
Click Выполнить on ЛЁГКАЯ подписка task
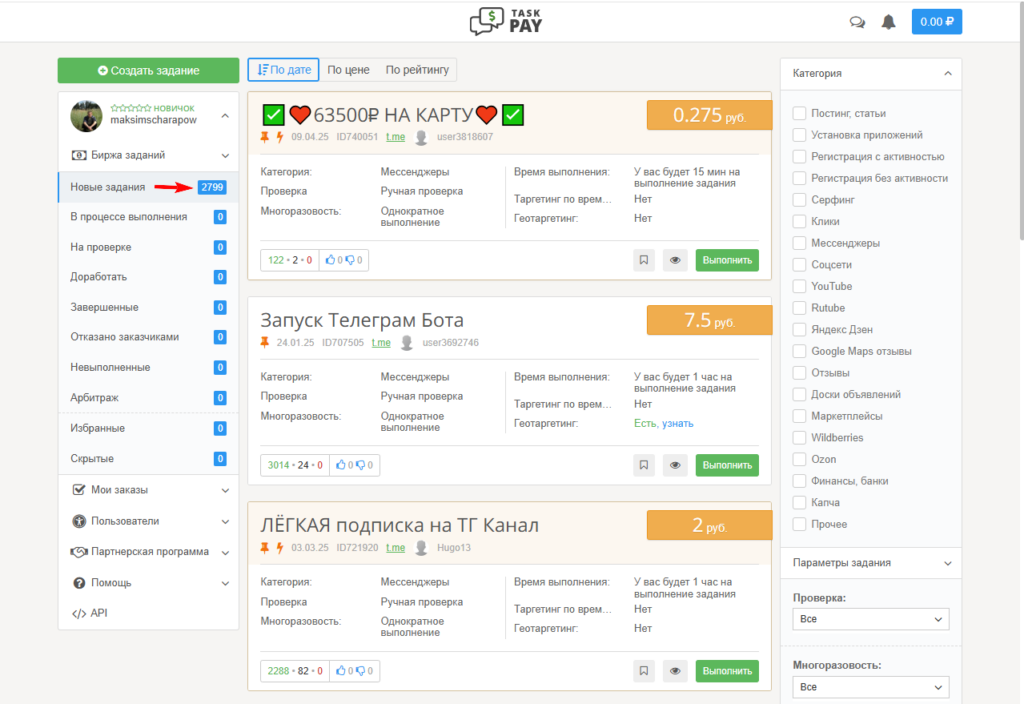click(x=727, y=671)
